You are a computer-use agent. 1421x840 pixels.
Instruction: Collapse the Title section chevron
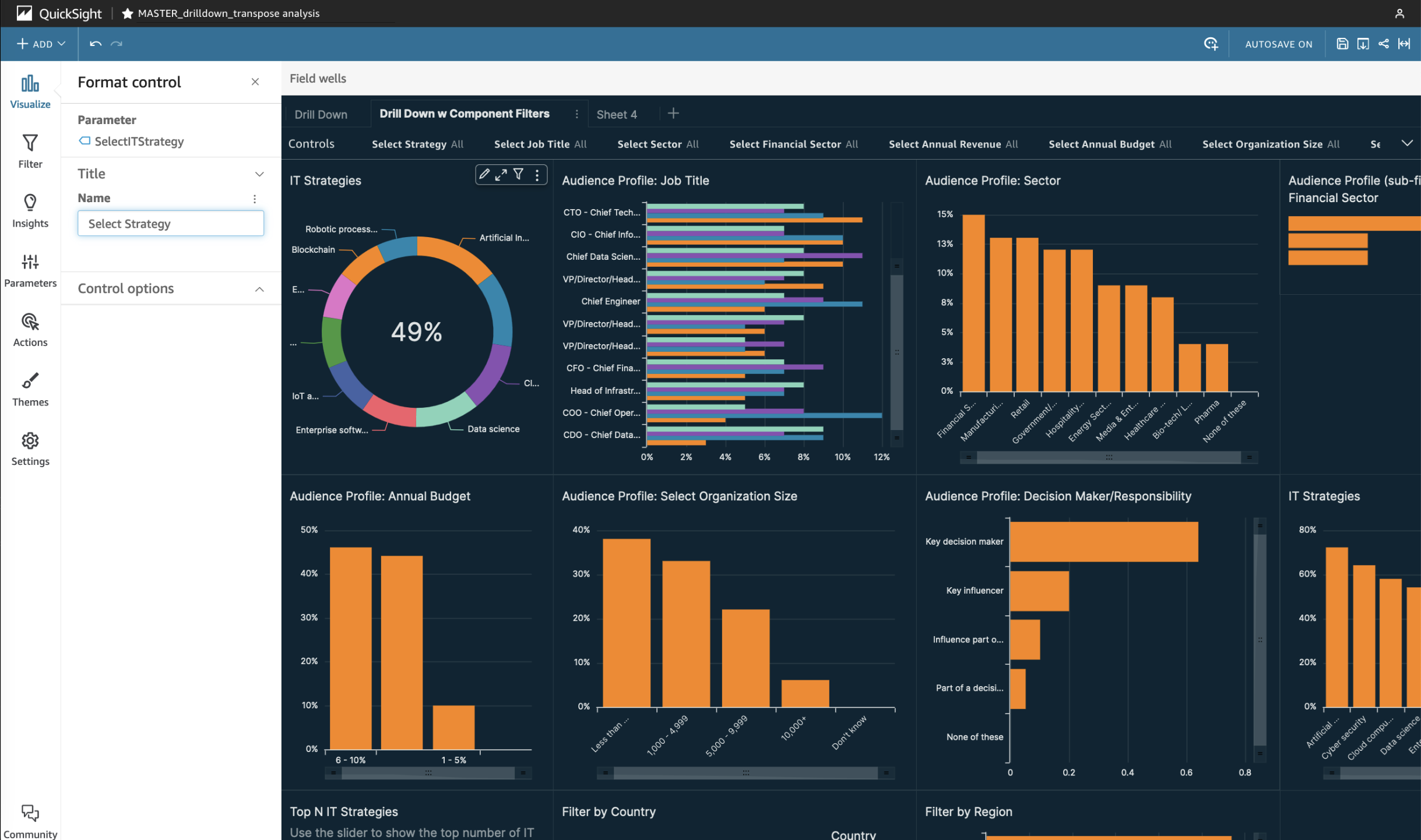259,174
